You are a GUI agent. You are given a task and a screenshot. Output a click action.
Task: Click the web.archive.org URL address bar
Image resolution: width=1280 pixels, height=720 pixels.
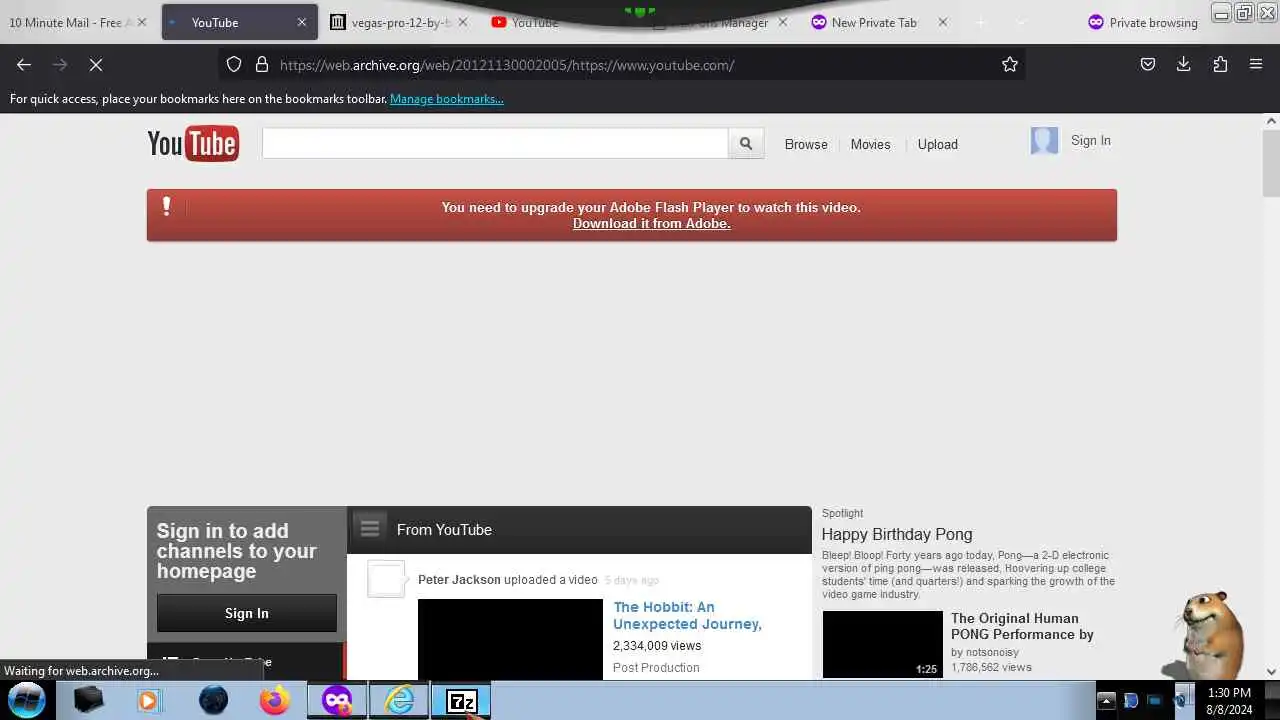[620, 64]
